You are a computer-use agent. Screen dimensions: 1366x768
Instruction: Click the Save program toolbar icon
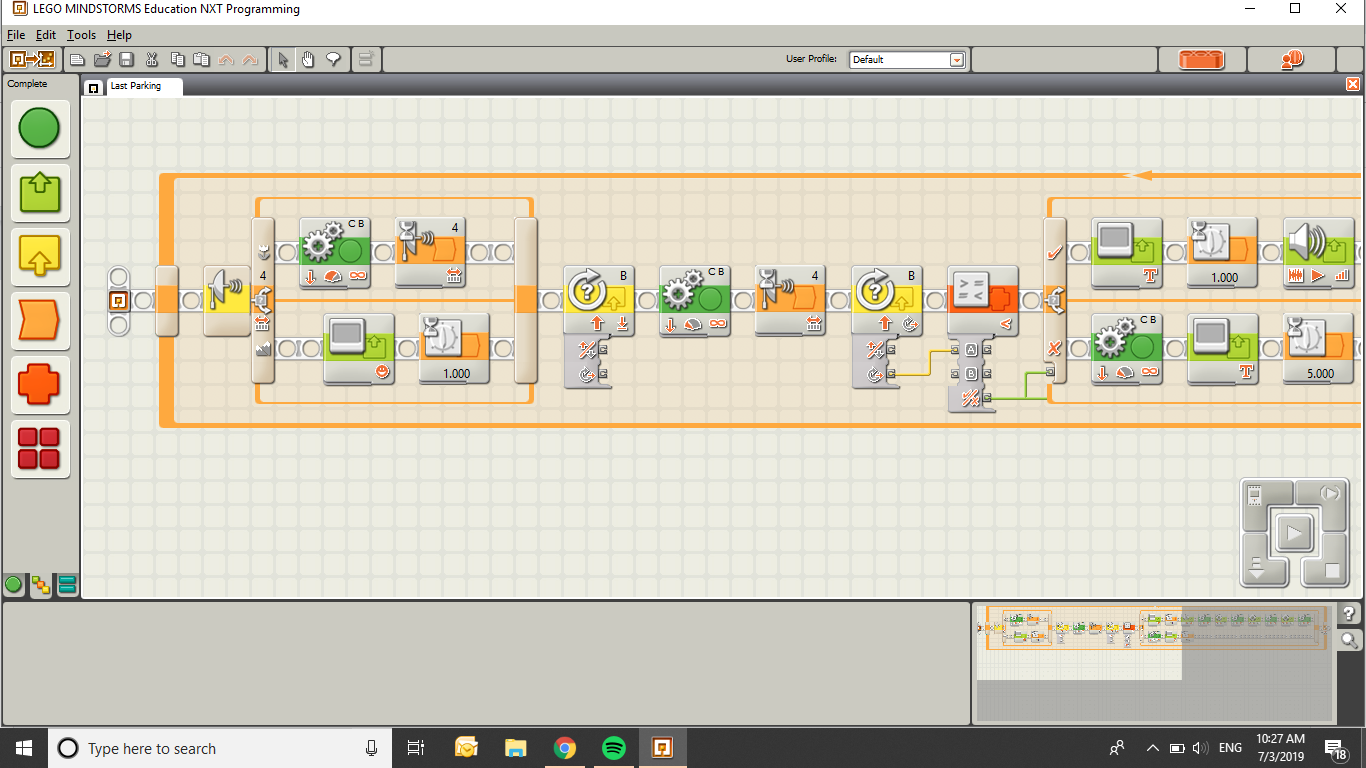pos(127,60)
